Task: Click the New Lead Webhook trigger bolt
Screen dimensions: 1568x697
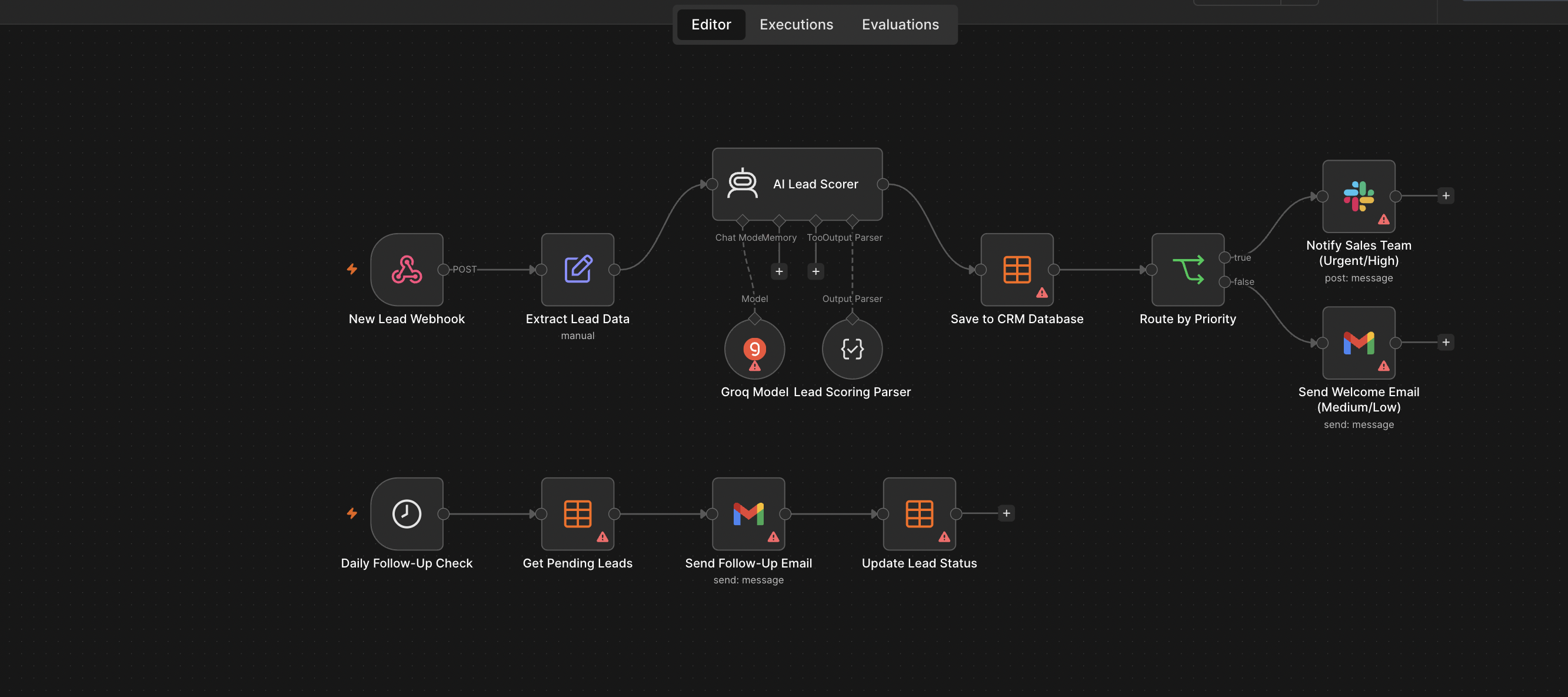Action: click(352, 268)
